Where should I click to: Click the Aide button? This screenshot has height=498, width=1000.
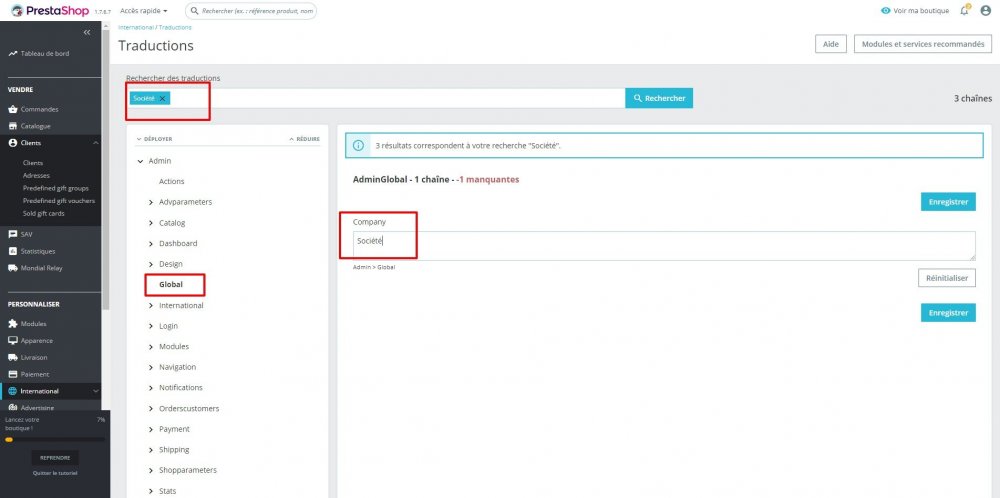point(830,44)
